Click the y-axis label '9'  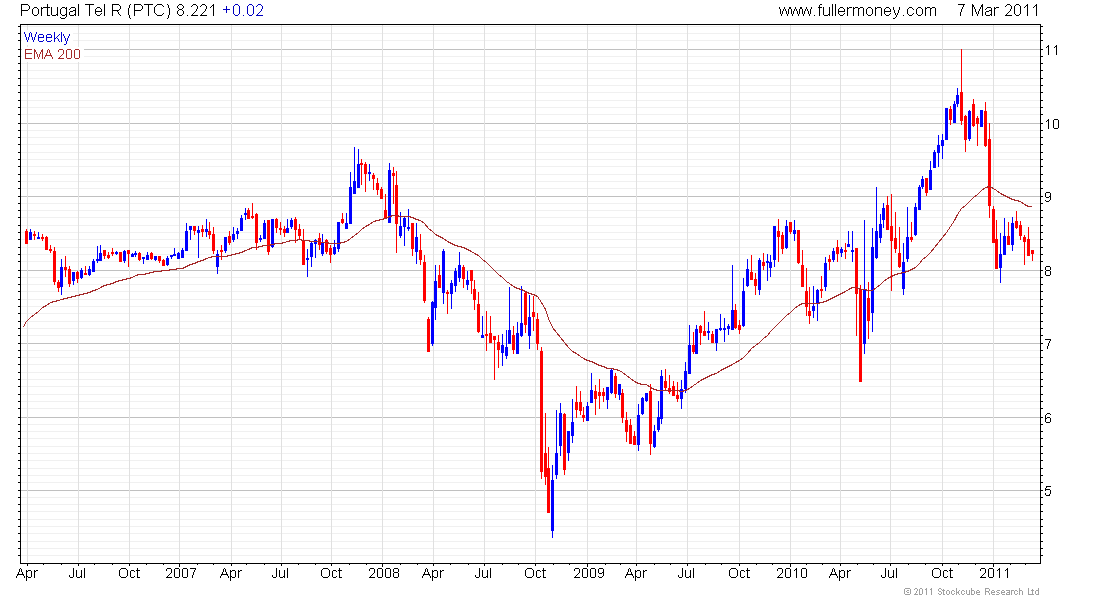click(1048, 197)
